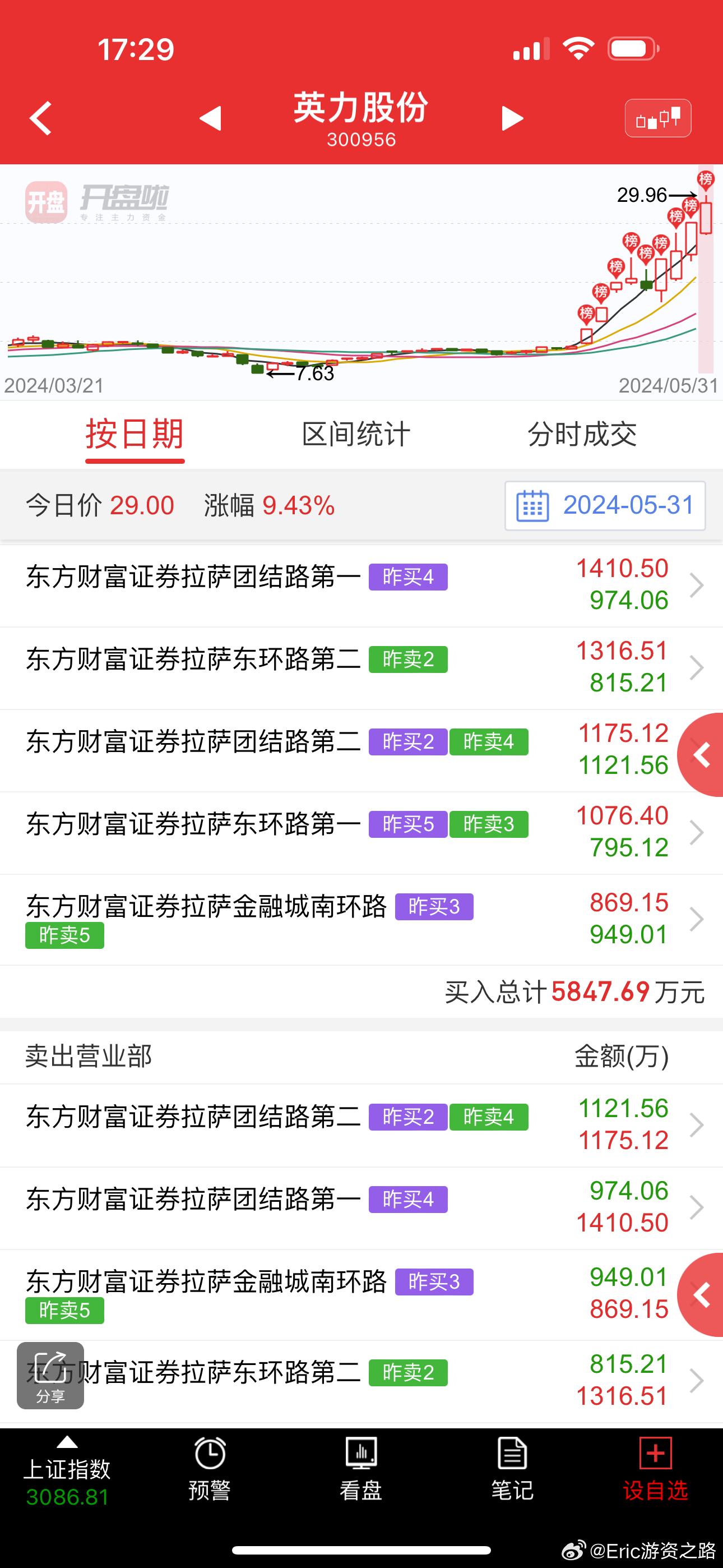This screenshot has width=723, height=1568.
Task: Tap the 卖出营业部 section header
Action: click(89, 1056)
